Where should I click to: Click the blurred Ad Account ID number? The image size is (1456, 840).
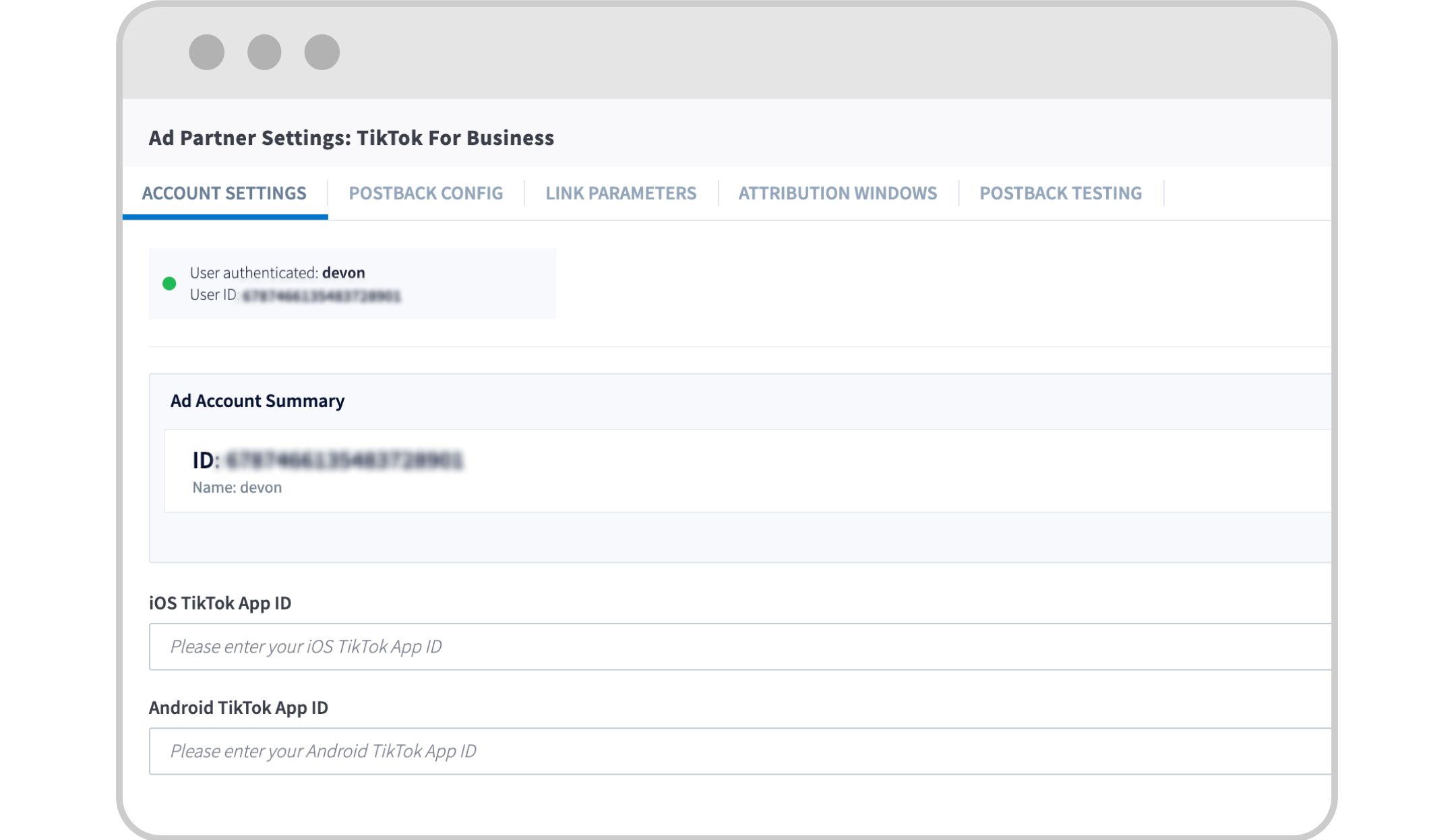tap(344, 460)
